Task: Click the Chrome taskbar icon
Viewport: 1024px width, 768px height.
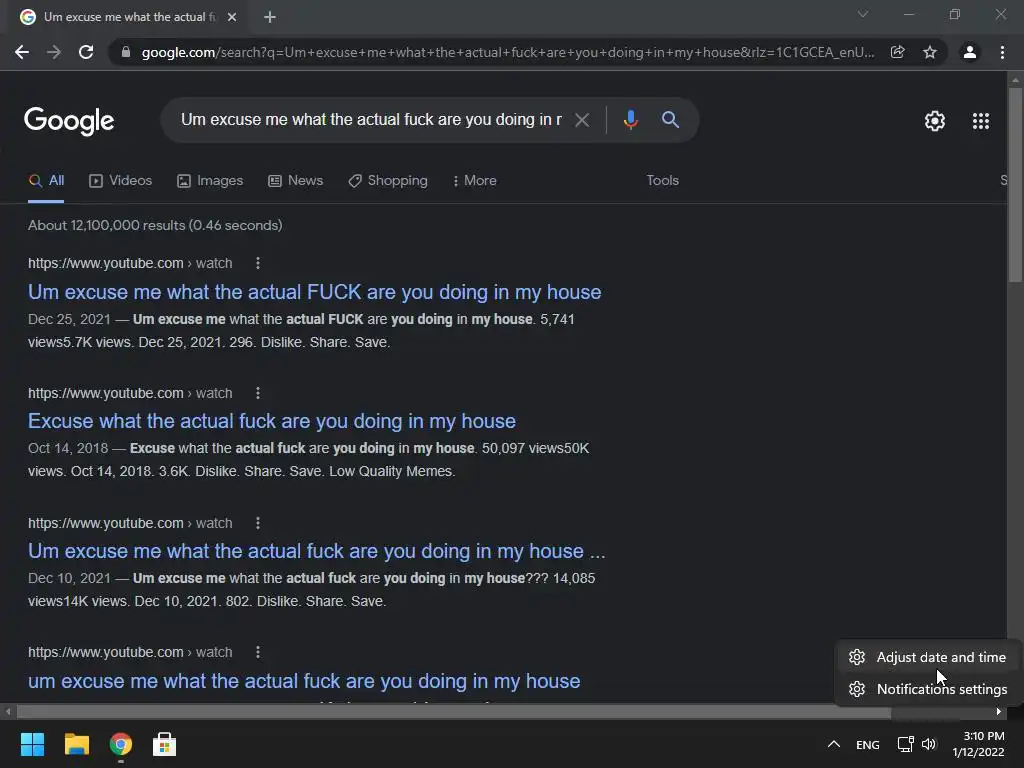Action: [121, 744]
